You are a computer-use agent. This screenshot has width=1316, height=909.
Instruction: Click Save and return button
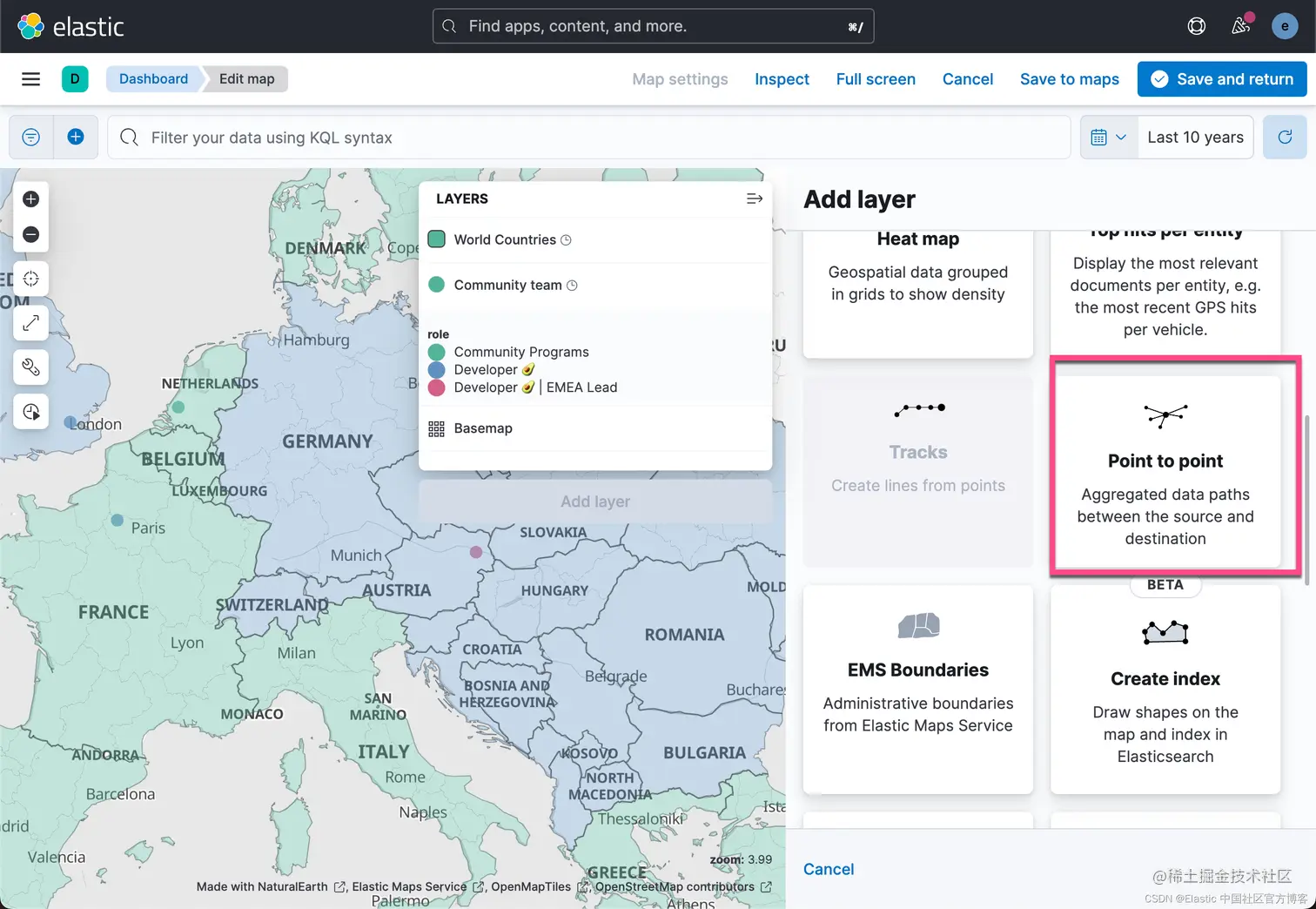click(1222, 79)
